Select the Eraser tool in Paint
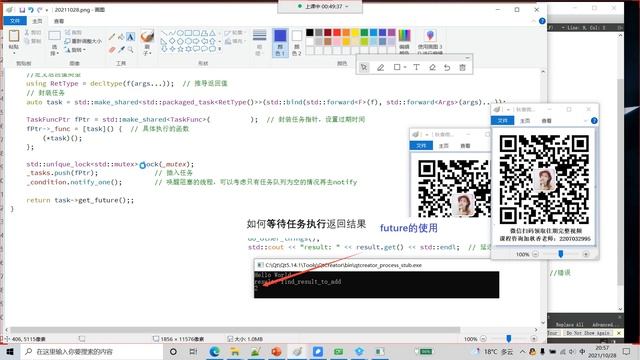This screenshot has height=360, width=640. click(112, 49)
